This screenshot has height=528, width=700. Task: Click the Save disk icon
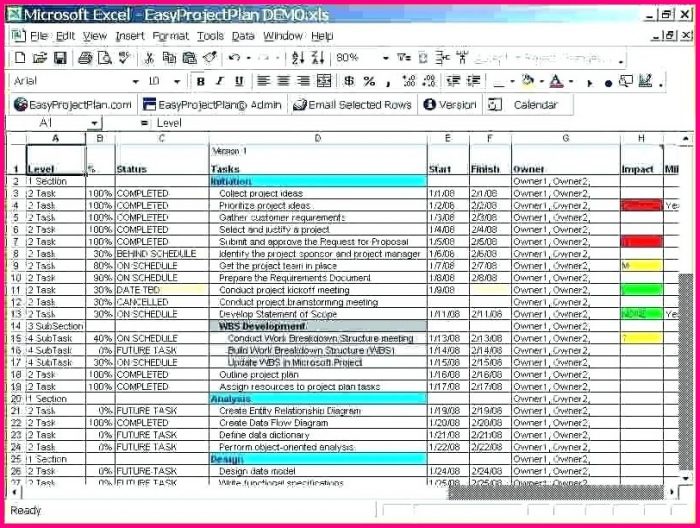(x=60, y=58)
